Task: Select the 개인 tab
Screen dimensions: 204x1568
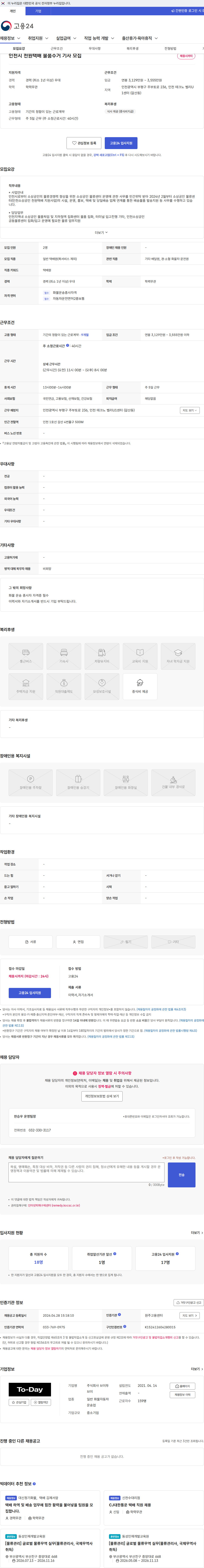Action: [13, 11]
